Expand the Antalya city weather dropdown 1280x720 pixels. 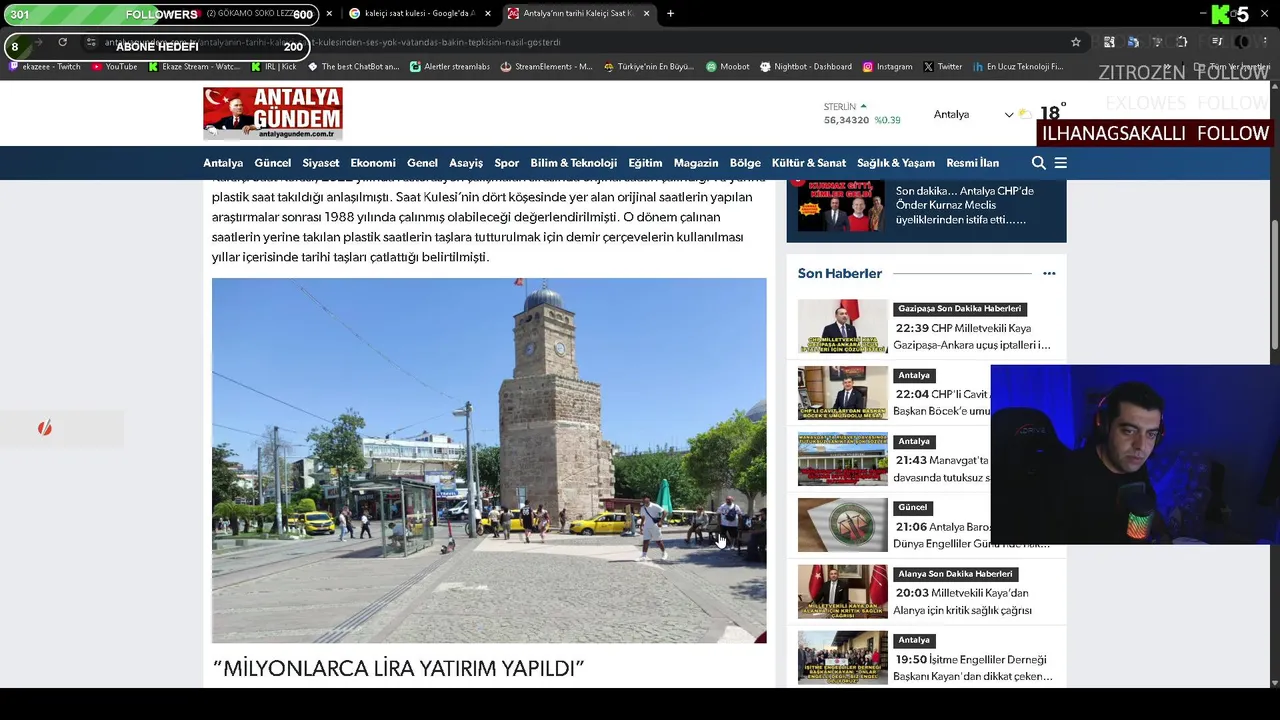click(973, 114)
